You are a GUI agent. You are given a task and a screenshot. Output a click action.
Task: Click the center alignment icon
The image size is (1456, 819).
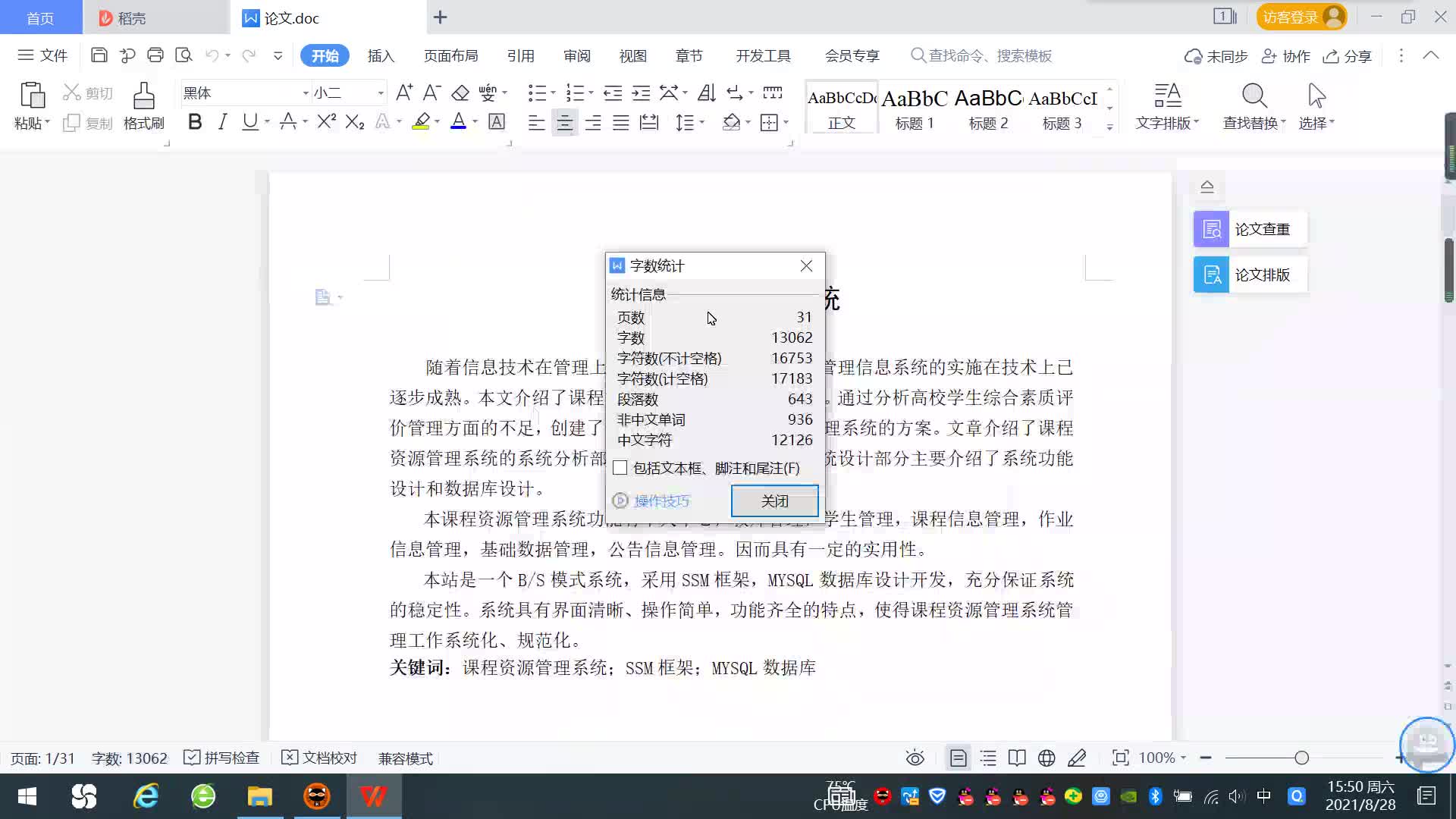[x=564, y=123]
